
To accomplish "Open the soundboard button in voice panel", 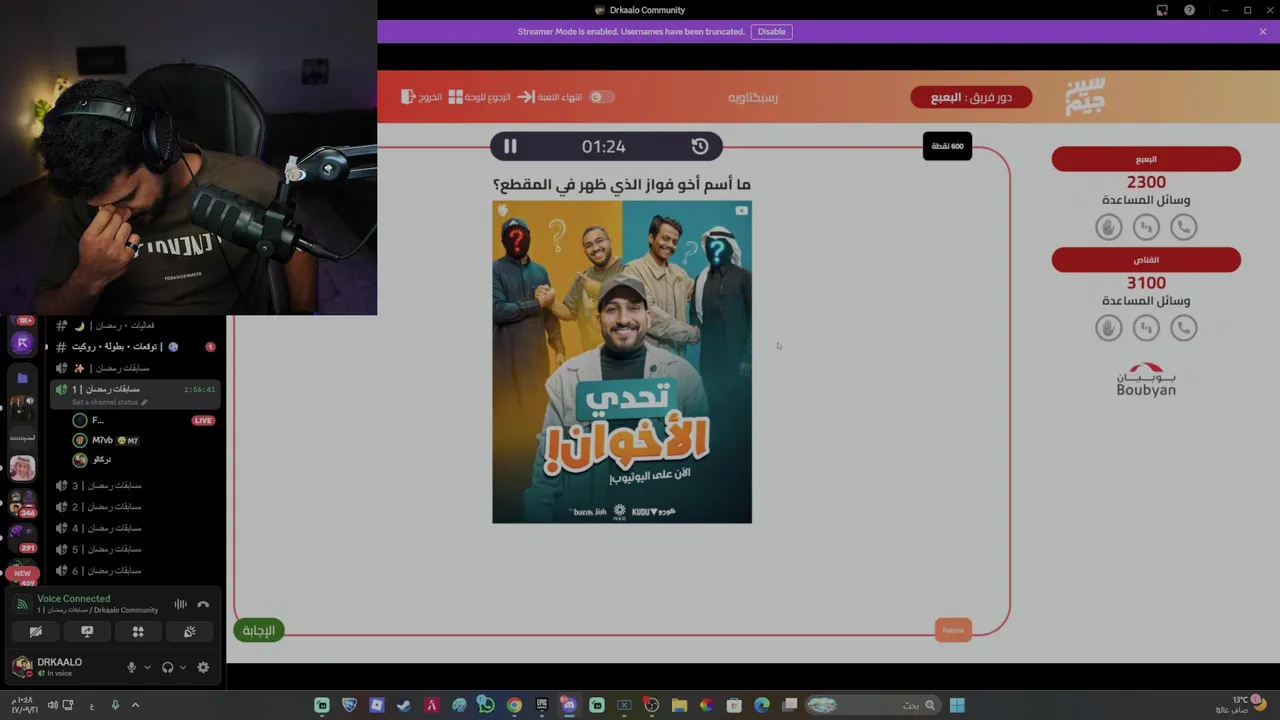I will pyautogui.click(x=190, y=631).
